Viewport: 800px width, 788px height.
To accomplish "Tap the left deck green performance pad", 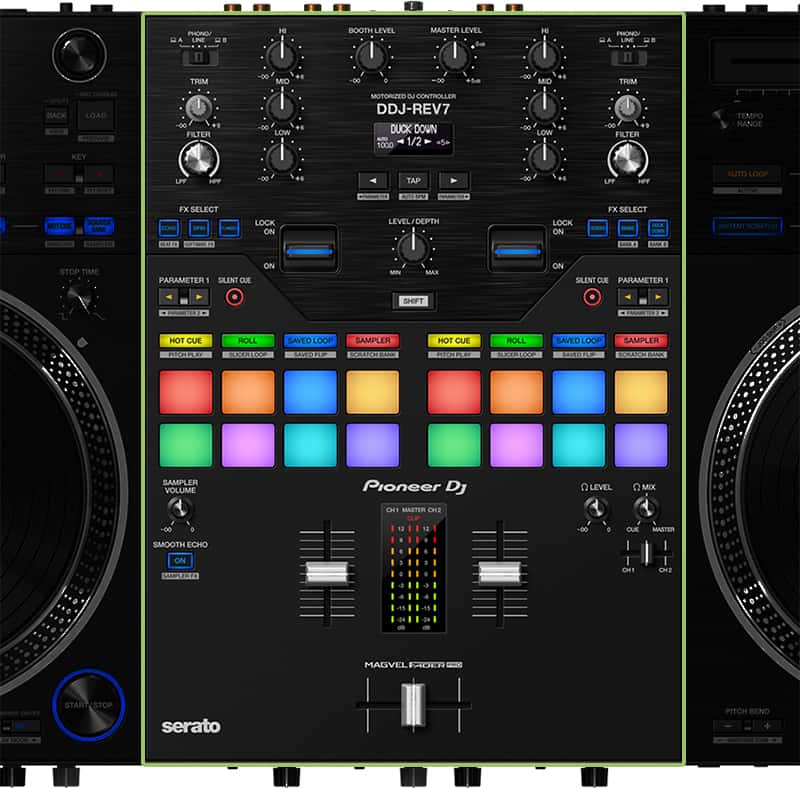I will [186, 445].
